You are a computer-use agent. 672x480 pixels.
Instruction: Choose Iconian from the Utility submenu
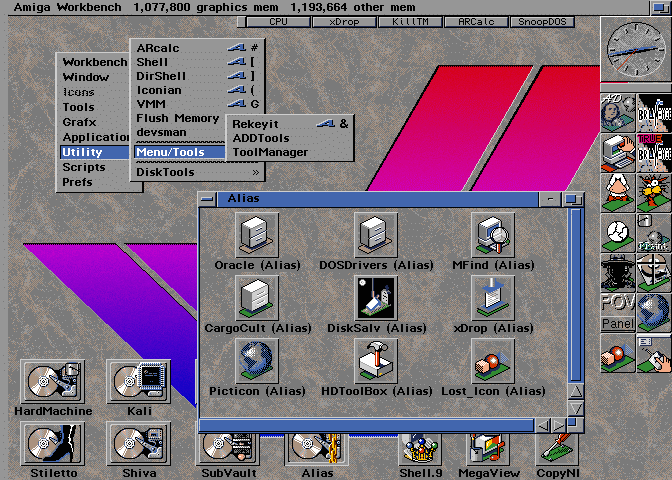(x=198, y=90)
